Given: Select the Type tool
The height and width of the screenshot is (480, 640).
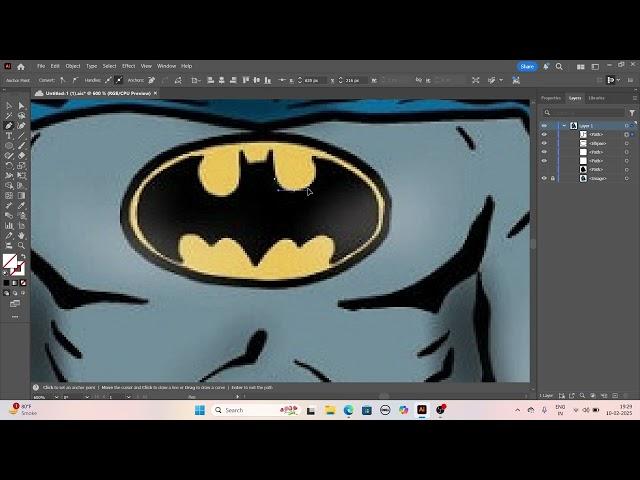Looking at the screenshot, I should 9,136.
